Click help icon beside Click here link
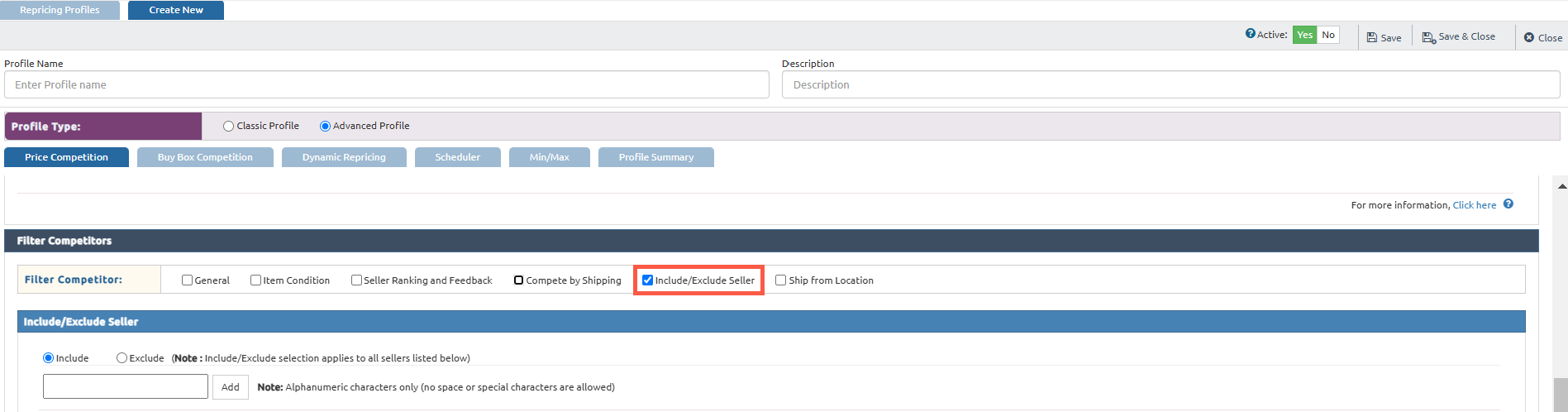The height and width of the screenshot is (412, 1568). pyautogui.click(x=1508, y=204)
